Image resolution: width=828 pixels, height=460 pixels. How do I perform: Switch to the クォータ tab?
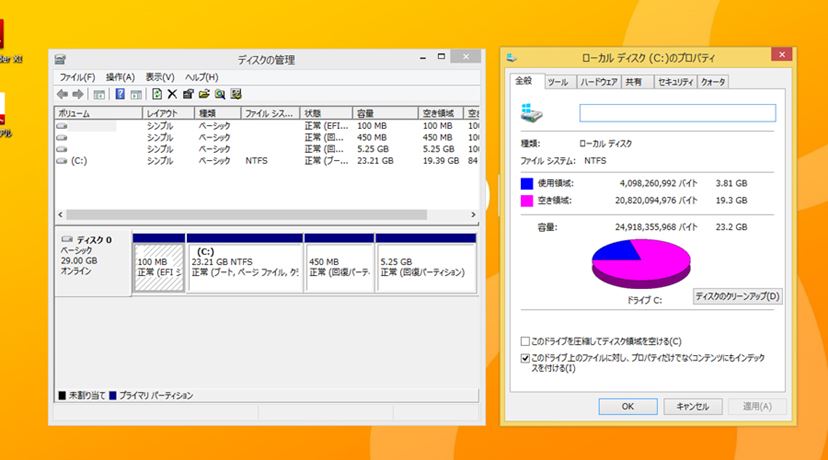coord(713,82)
